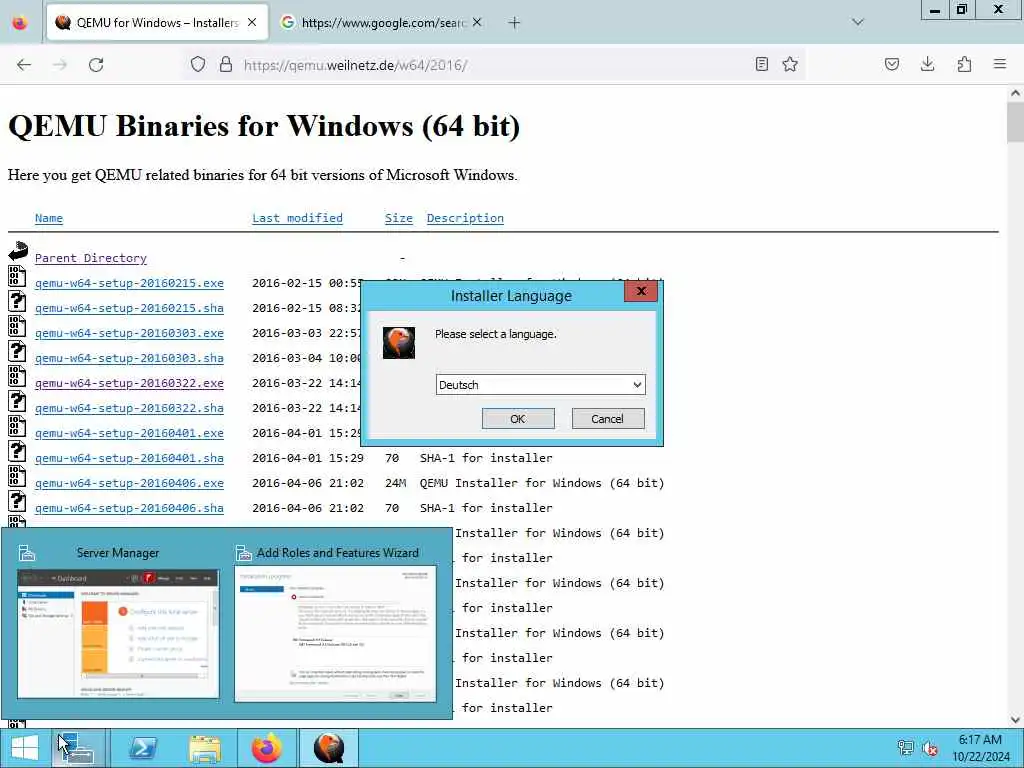The height and width of the screenshot is (768, 1024).
Task: Switch to the google.com search tab
Action: click(383, 23)
